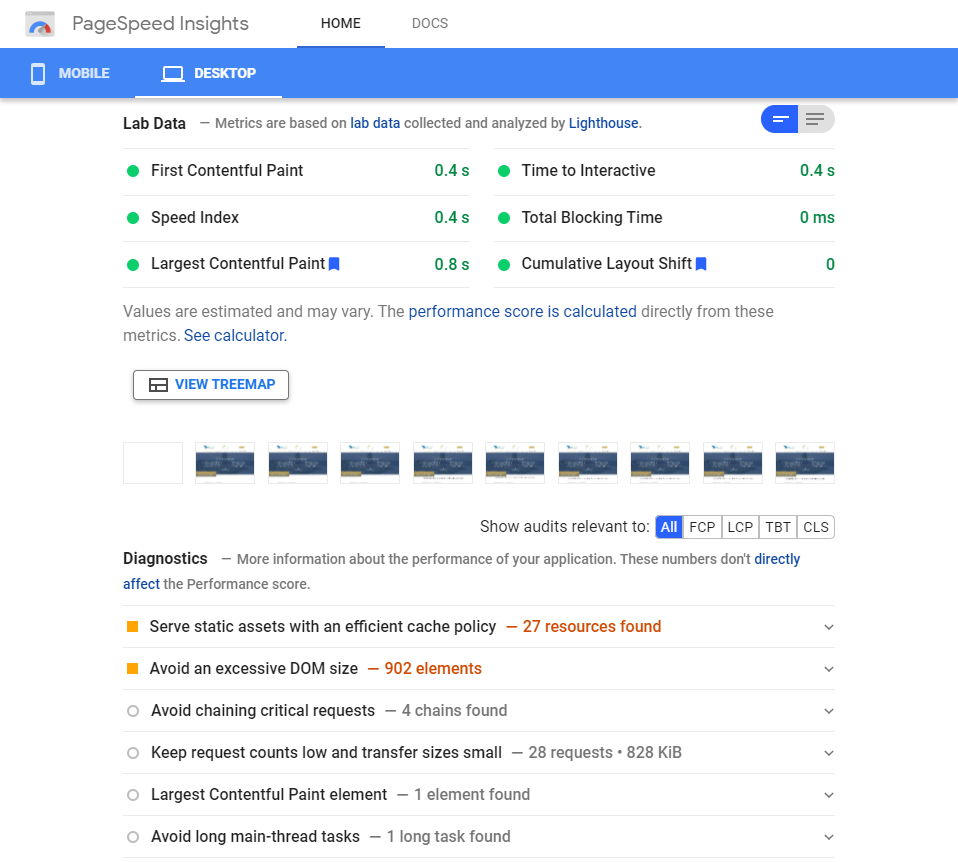
Task: Click gray circle beside Largest Contentful Paint element
Action: (x=133, y=795)
